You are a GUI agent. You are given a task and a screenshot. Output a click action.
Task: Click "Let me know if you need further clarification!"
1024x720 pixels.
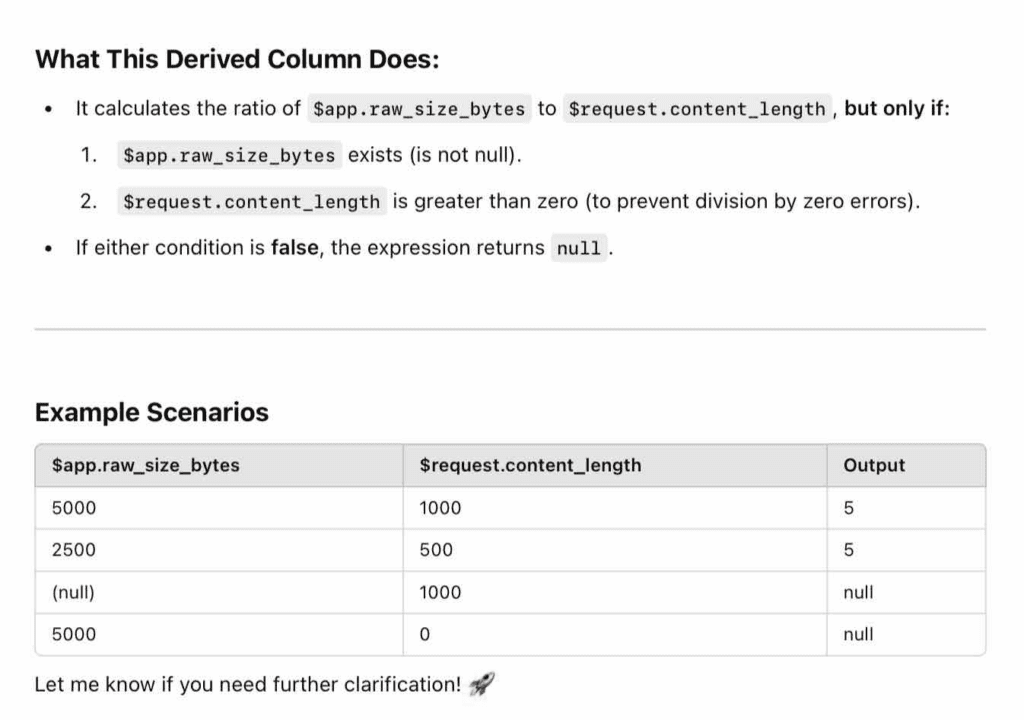248,685
